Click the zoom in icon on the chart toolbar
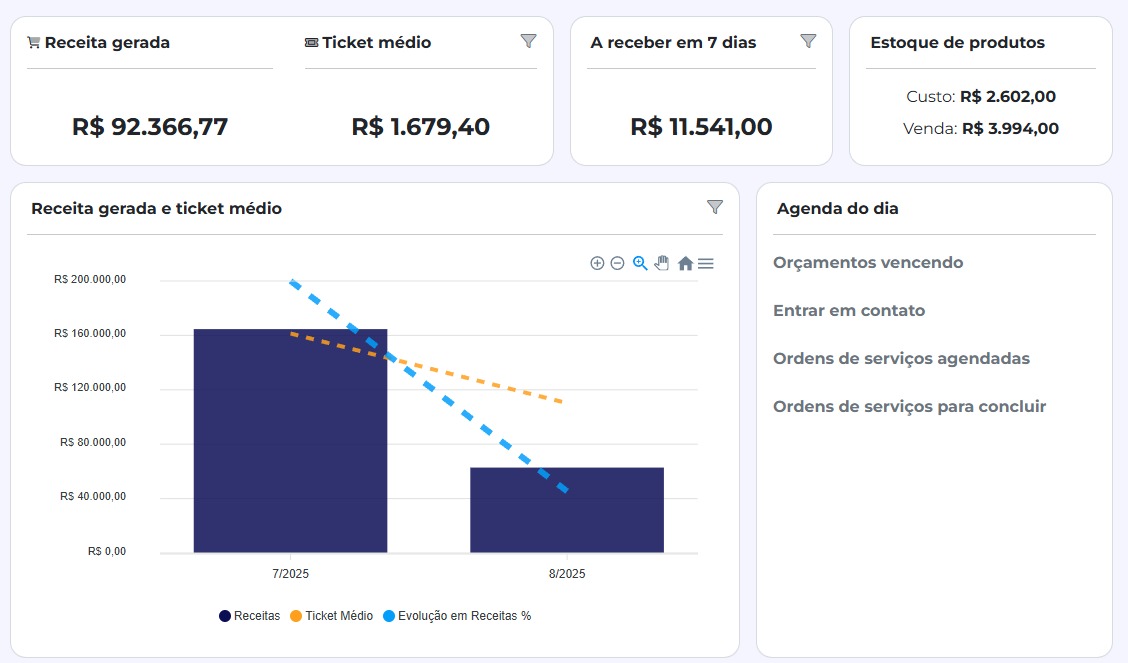 597,263
